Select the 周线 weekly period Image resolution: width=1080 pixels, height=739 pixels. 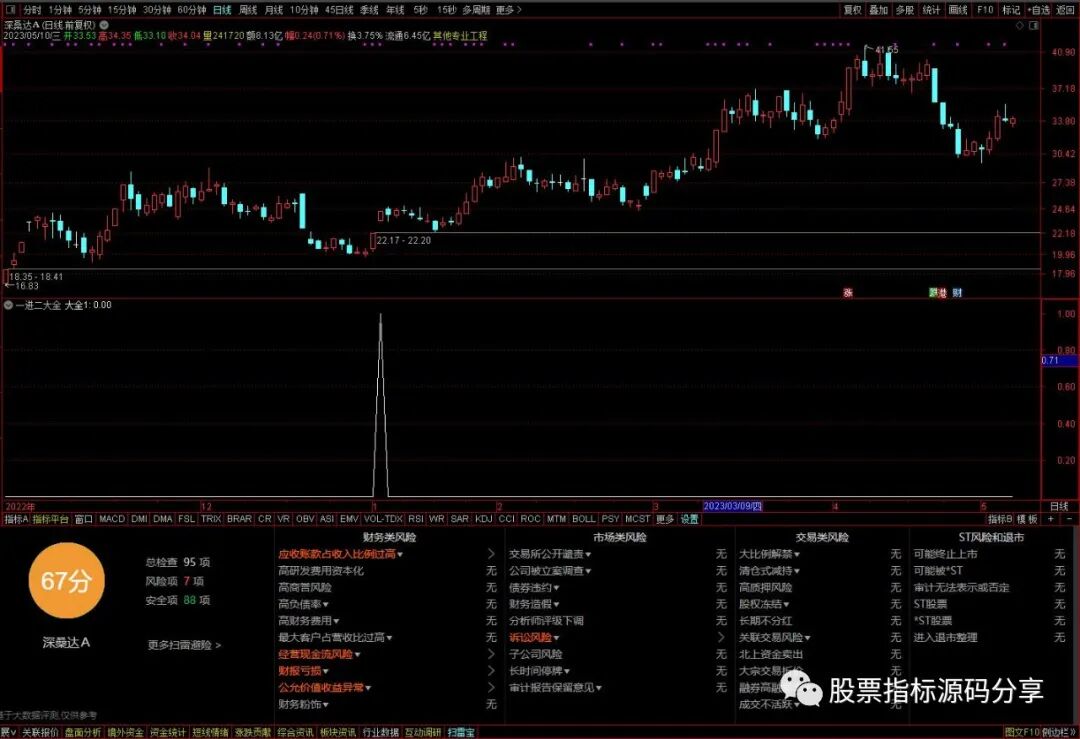pyautogui.click(x=248, y=10)
